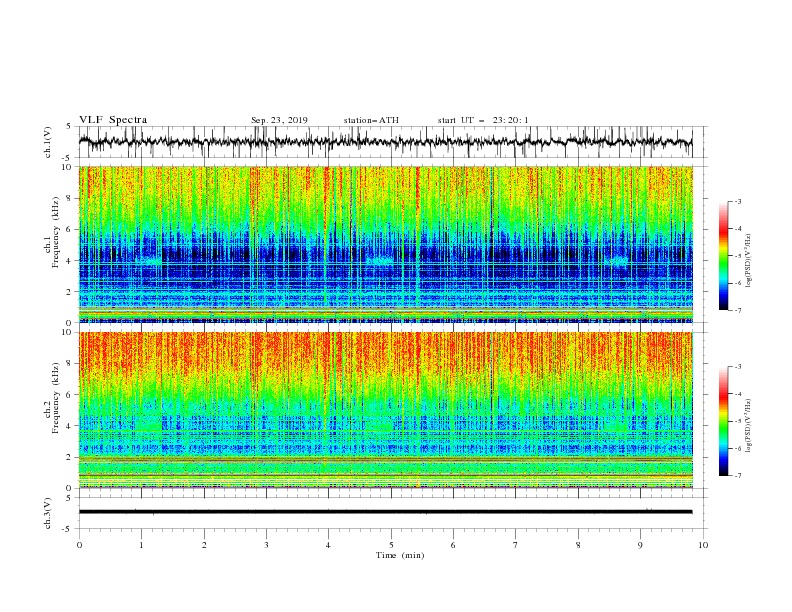Viewport: 792px width, 612px height.
Task: Click the 'VLF Spectra' title text
Action: (113, 120)
